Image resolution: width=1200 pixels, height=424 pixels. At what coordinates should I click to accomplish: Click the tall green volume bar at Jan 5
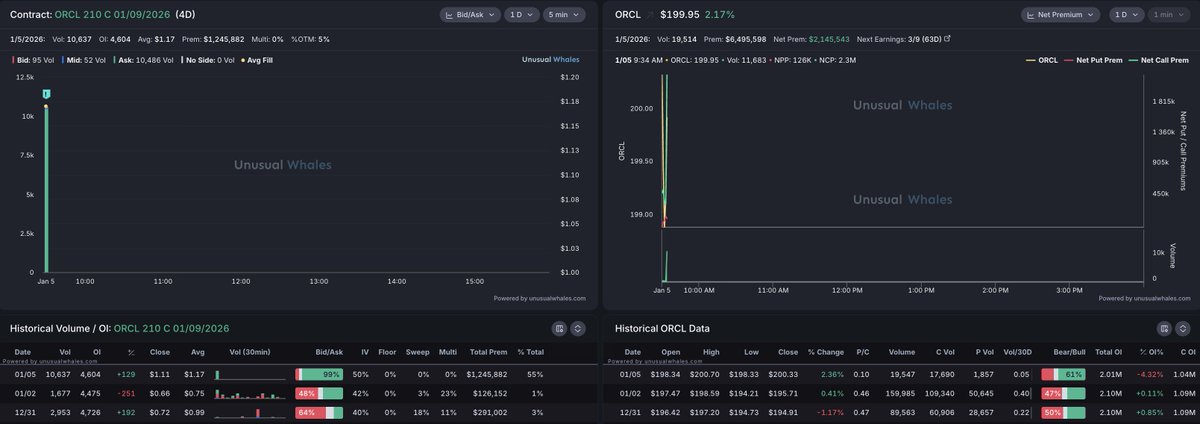[x=45, y=188]
